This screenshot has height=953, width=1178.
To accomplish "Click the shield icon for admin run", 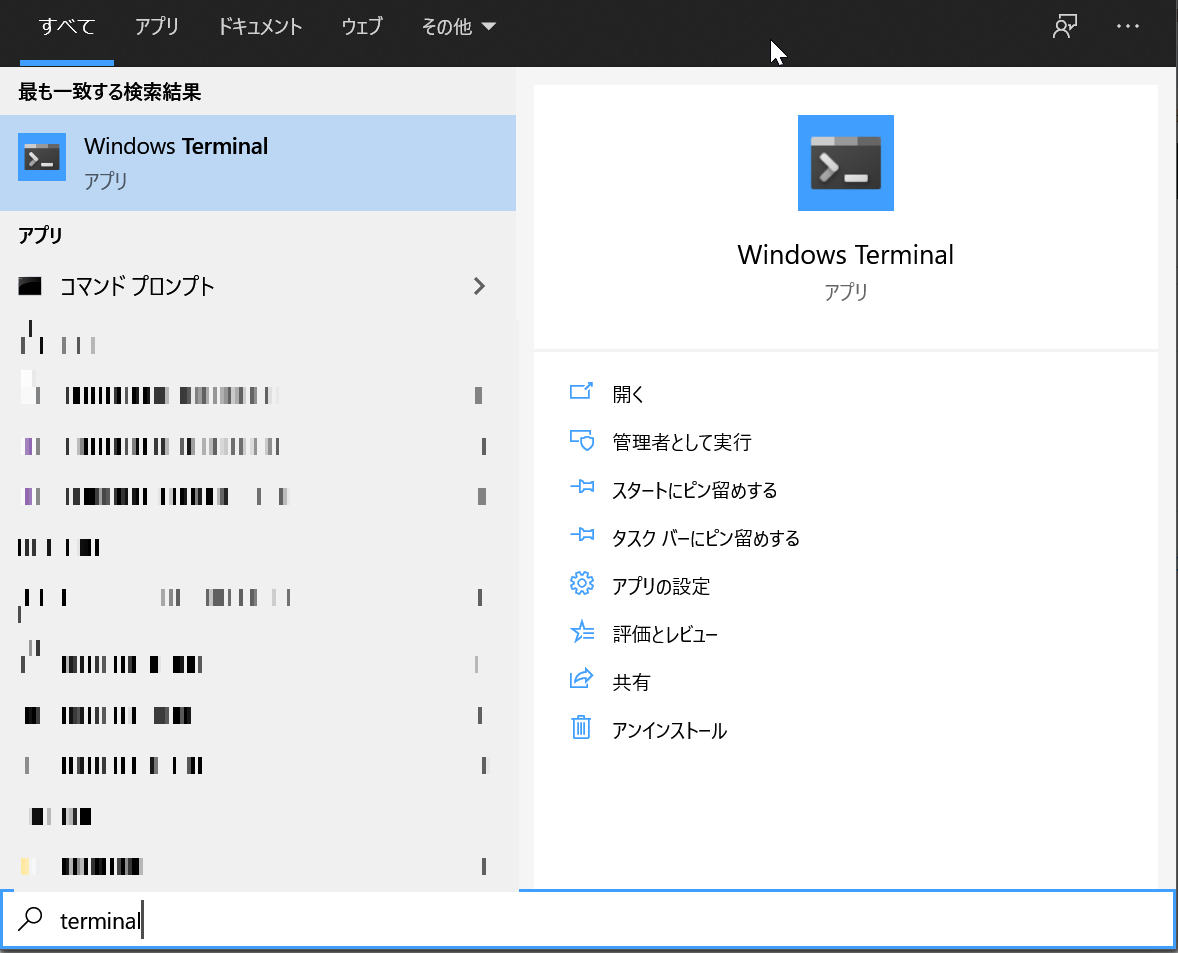I will 581,440.
